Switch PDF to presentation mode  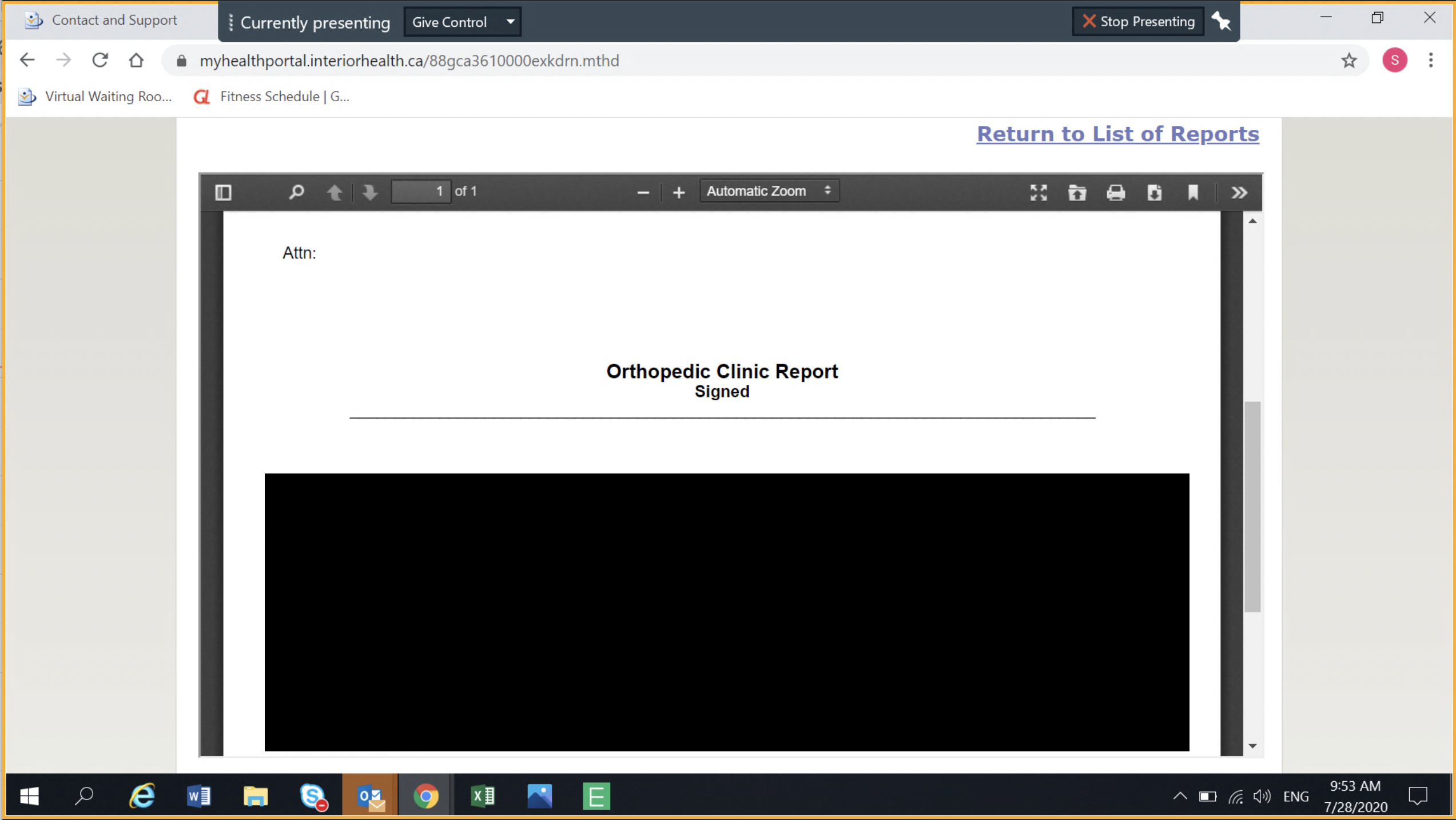[x=1039, y=193]
